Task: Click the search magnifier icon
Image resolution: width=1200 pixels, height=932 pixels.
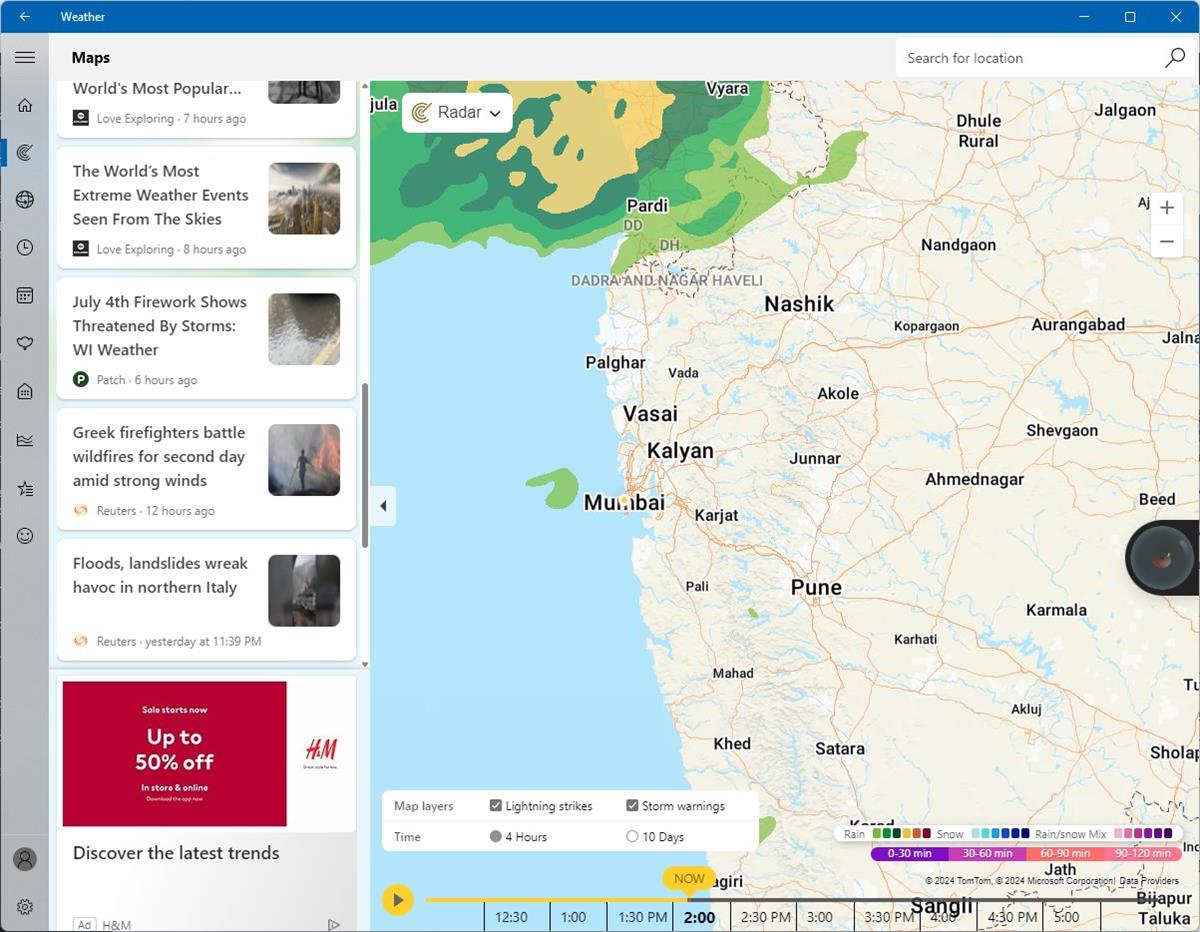Action: point(1175,58)
